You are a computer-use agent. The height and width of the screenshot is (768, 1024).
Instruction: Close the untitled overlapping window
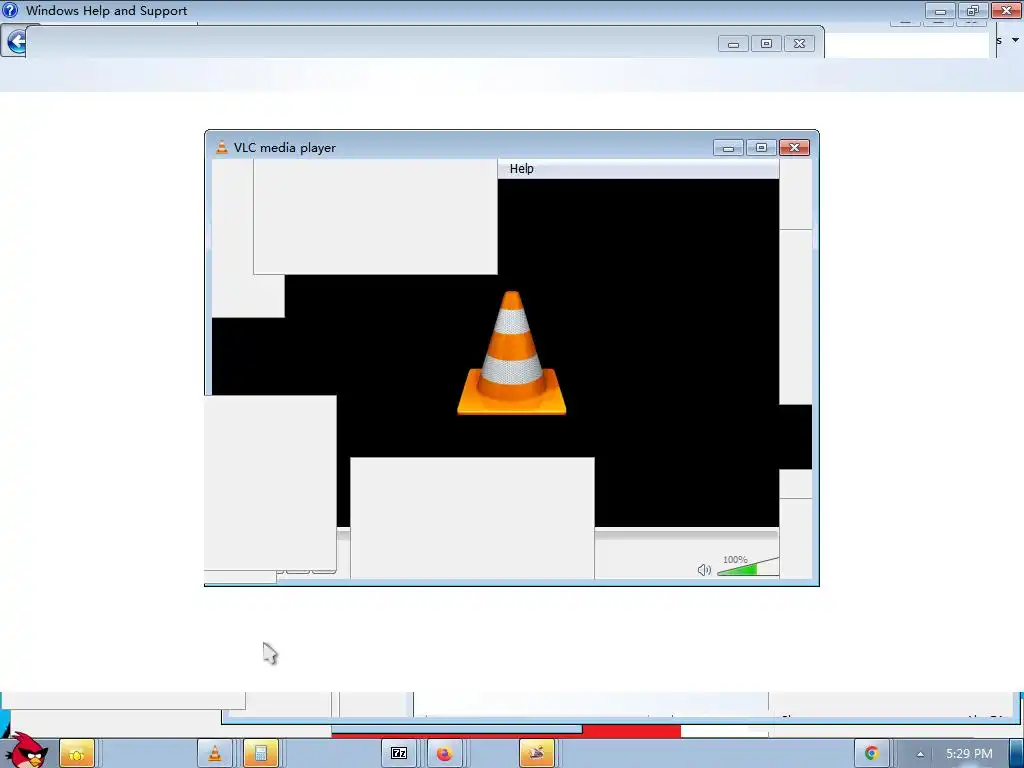[799, 44]
